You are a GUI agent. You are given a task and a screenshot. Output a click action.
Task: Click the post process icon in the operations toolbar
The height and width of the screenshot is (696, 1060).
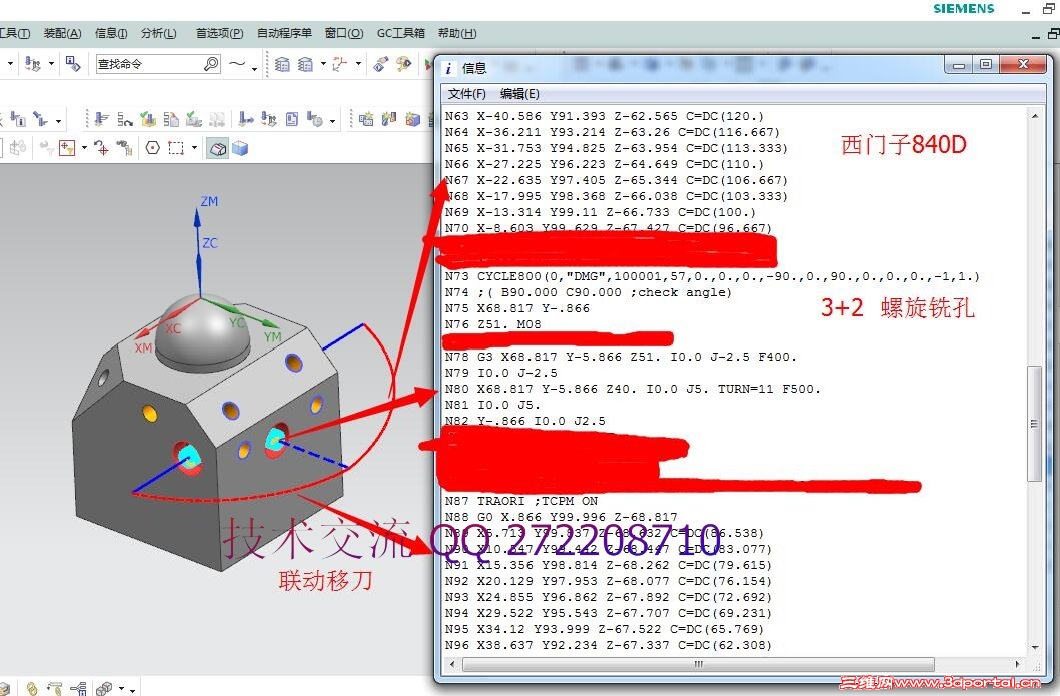(268, 120)
